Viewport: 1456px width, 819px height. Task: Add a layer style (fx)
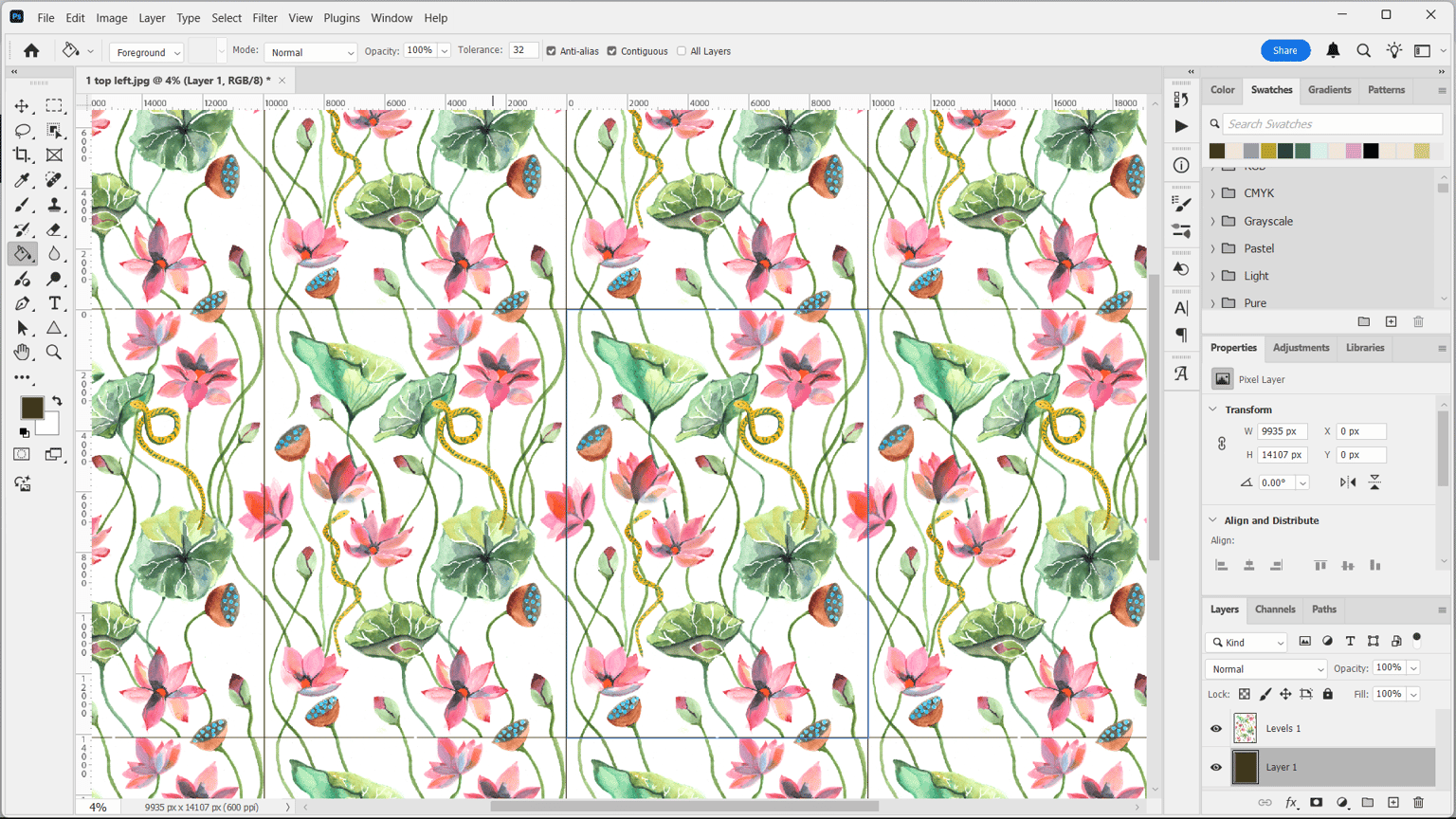[x=1291, y=802]
